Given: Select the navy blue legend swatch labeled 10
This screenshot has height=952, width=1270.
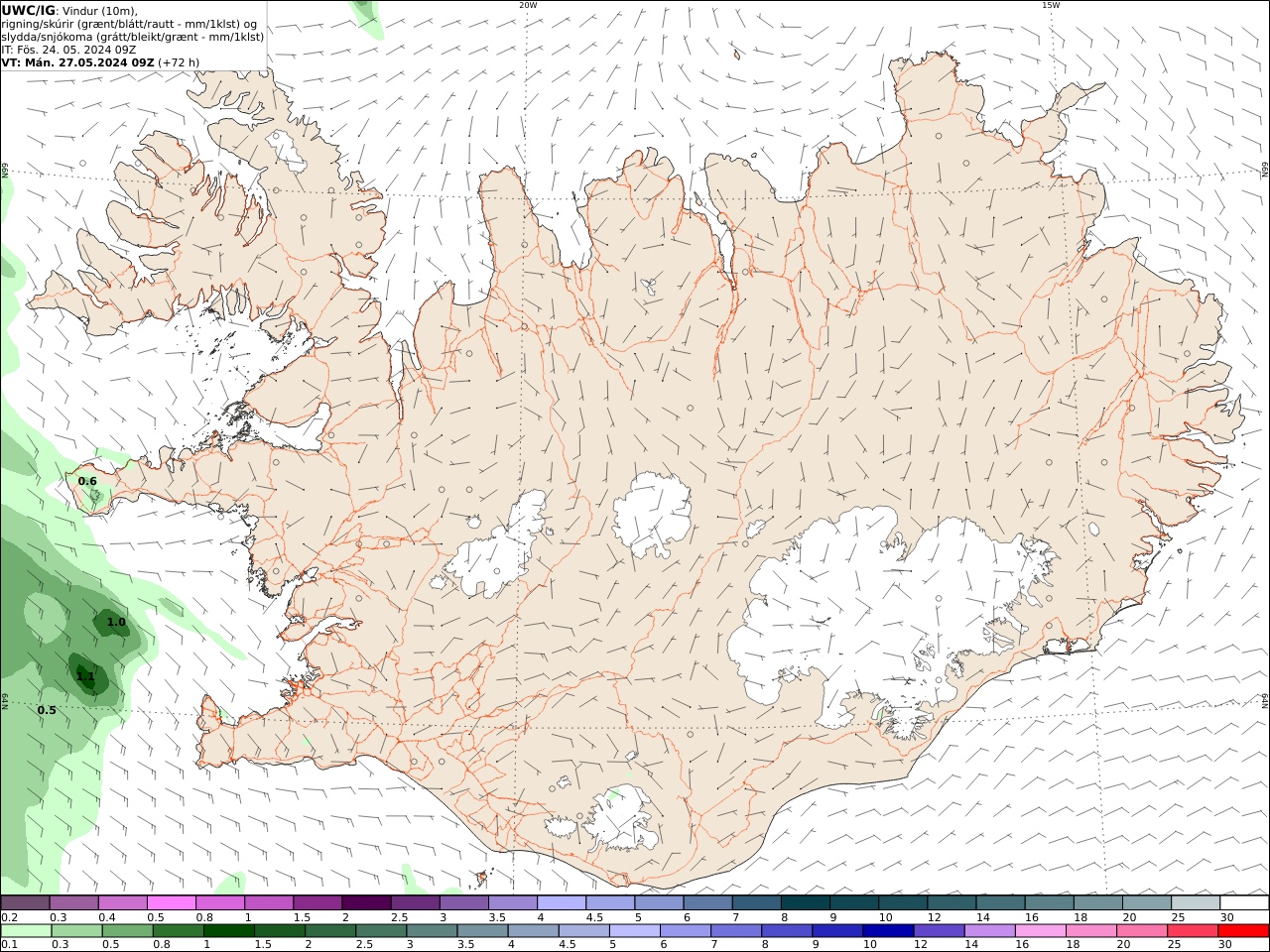Looking at the screenshot, I should (x=887, y=931).
